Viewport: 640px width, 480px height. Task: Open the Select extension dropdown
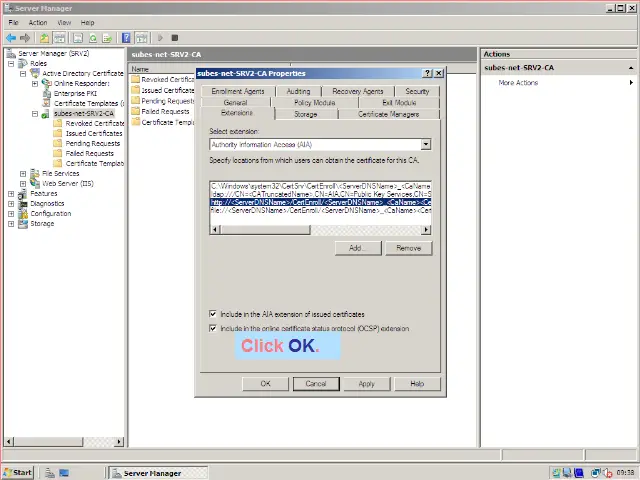pyautogui.click(x=425, y=144)
